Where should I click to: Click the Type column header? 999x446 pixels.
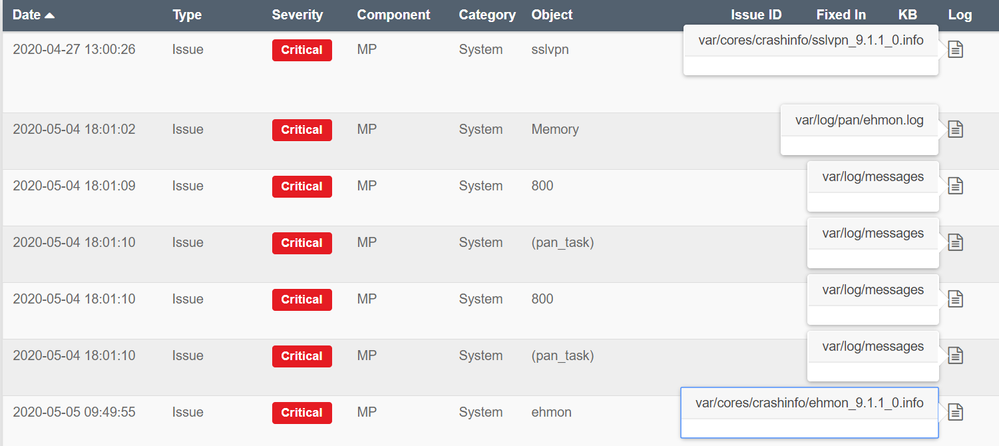tap(187, 15)
